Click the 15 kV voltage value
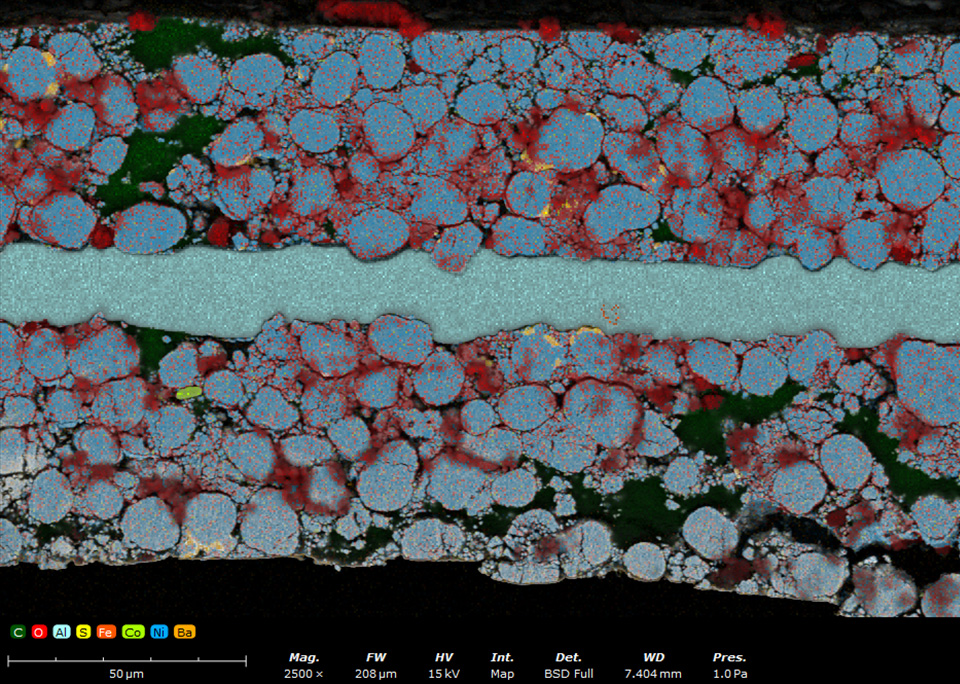Viewport: 960px width, 684px height. pos(444,674)
